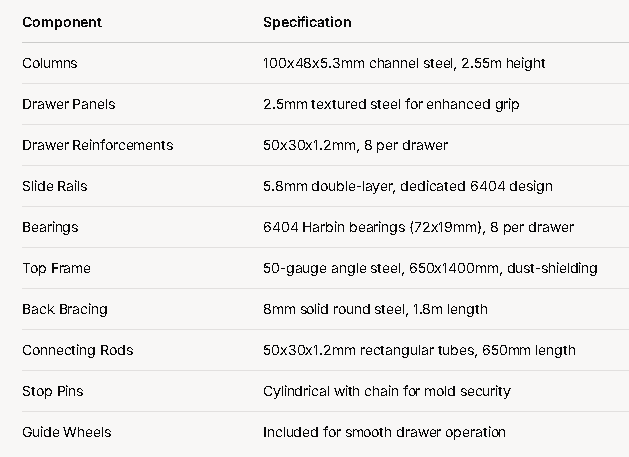Click the double-layer 6404 design text
Viewport: 629px width, 457px height.
pos(408,186)
